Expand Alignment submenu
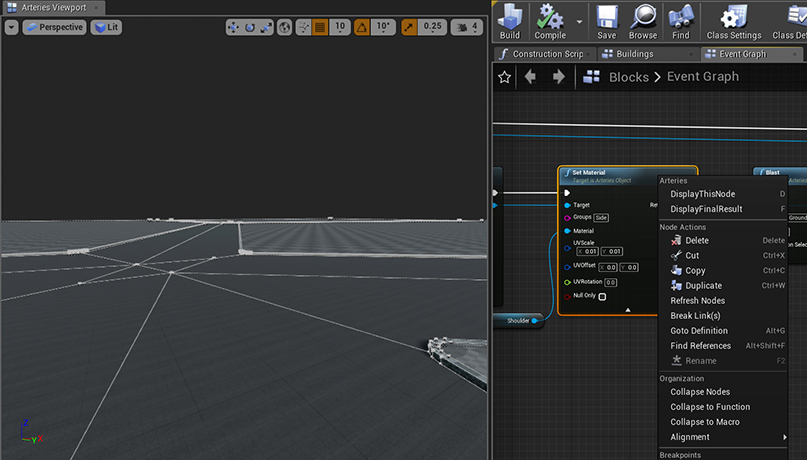 click(x=723, y=437)
